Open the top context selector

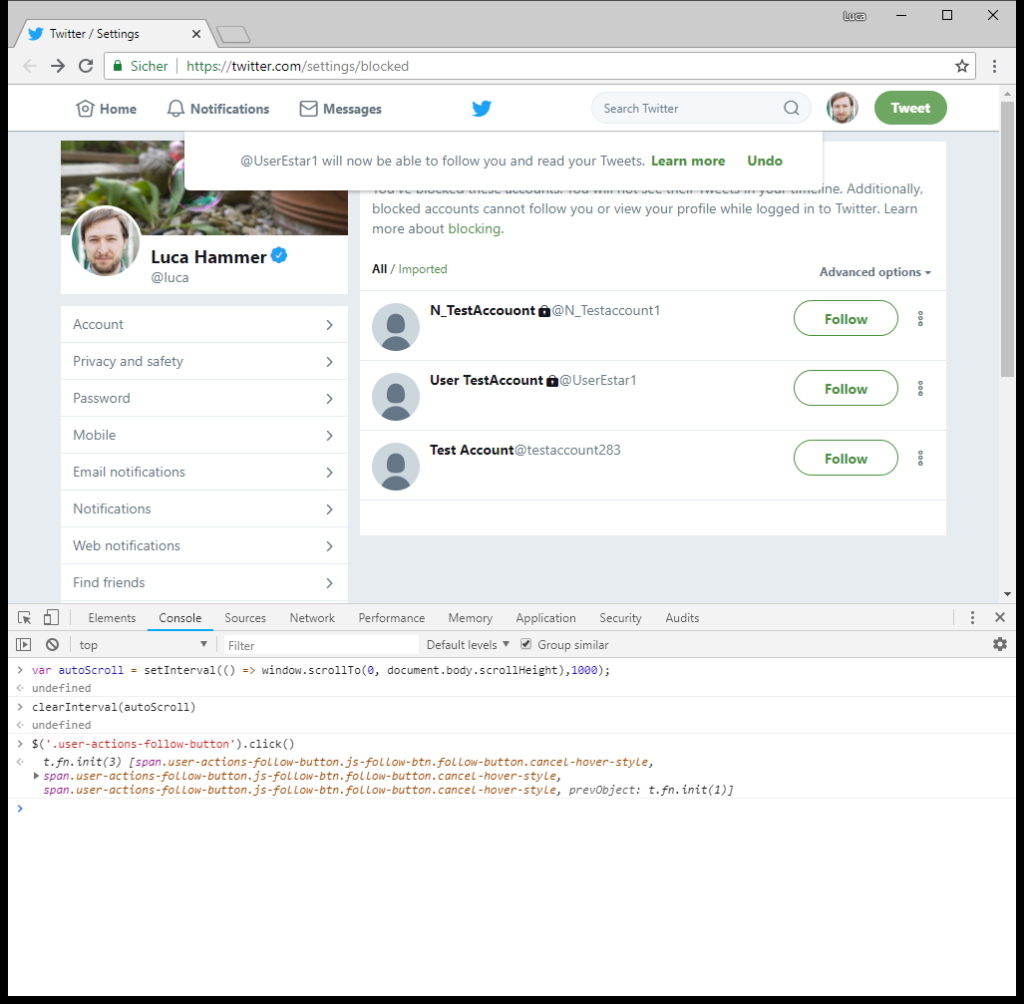(x=142, y=645)
